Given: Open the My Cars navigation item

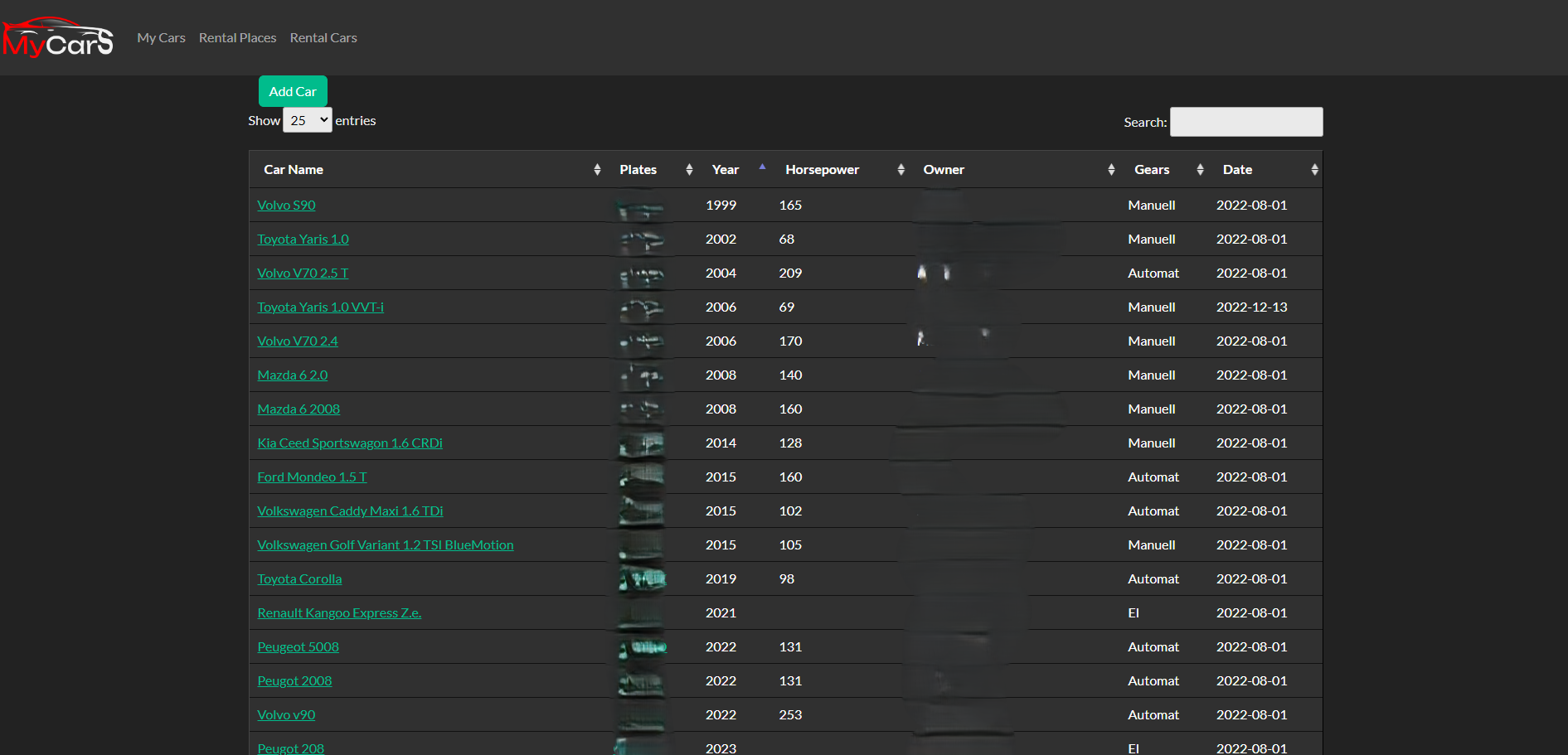Looking at the screenshot, I should click(161, 38).
